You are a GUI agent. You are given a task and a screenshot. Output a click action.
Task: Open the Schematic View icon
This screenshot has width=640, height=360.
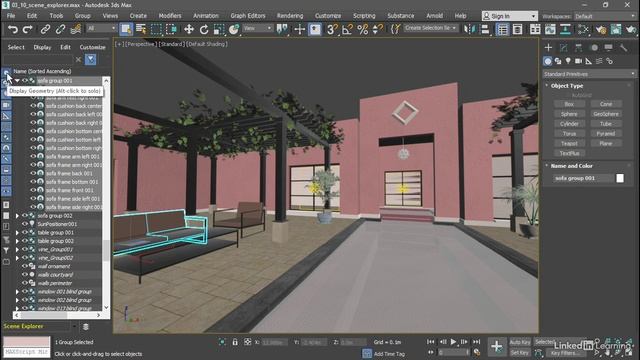(x=565, y=29)
